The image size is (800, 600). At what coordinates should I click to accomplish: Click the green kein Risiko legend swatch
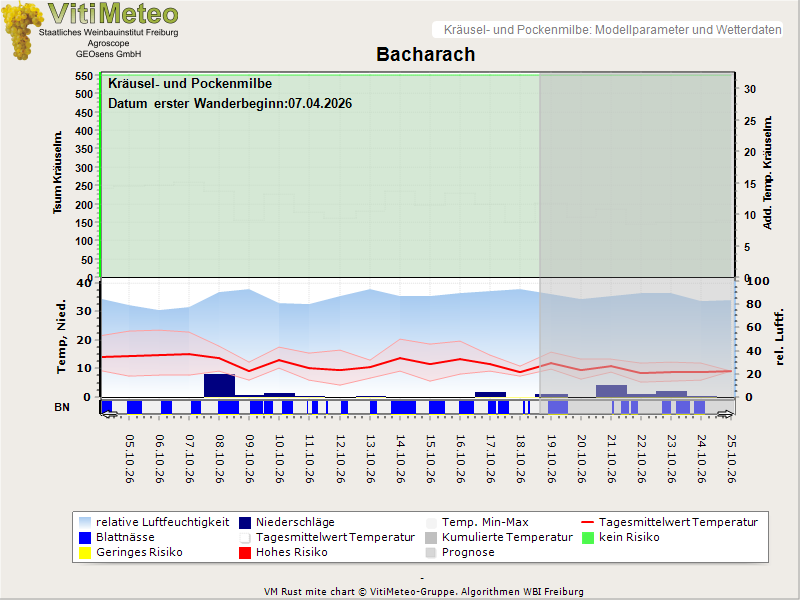[x=588, y=537]
